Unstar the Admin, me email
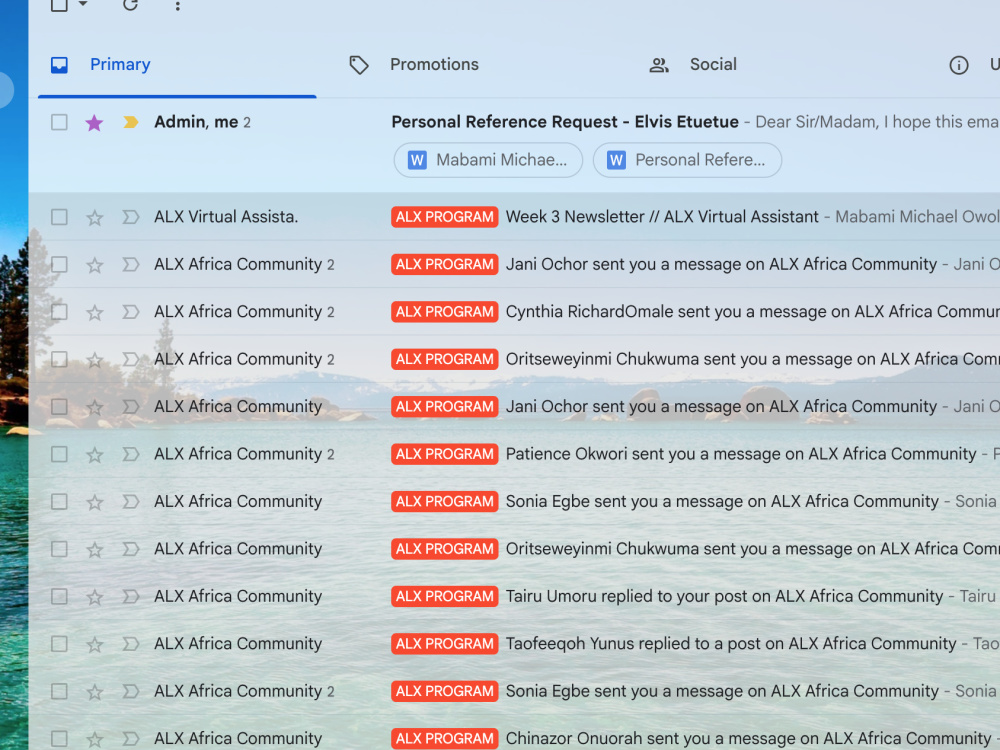Screen dimensions: 1000x750 (94, 122)
